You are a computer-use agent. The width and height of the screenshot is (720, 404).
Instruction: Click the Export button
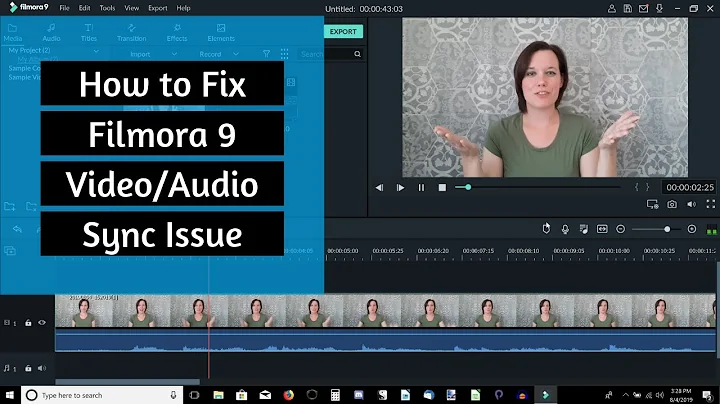pyautogui.click(x=343, y=32)
